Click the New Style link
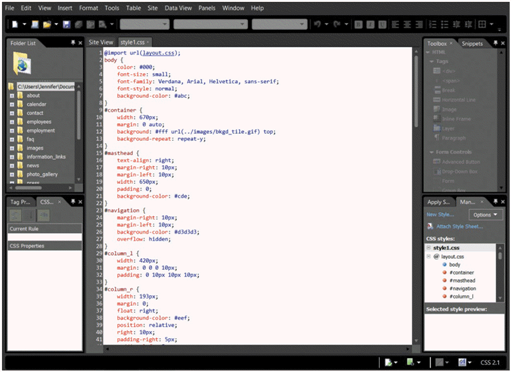 (440, 215)
